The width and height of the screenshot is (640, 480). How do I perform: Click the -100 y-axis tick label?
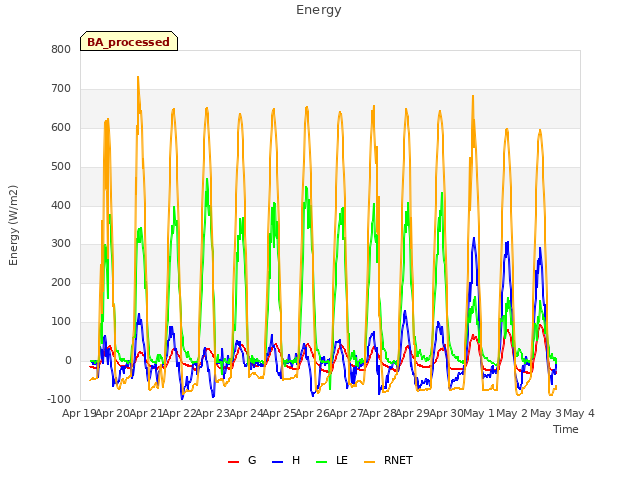point(59,399)
